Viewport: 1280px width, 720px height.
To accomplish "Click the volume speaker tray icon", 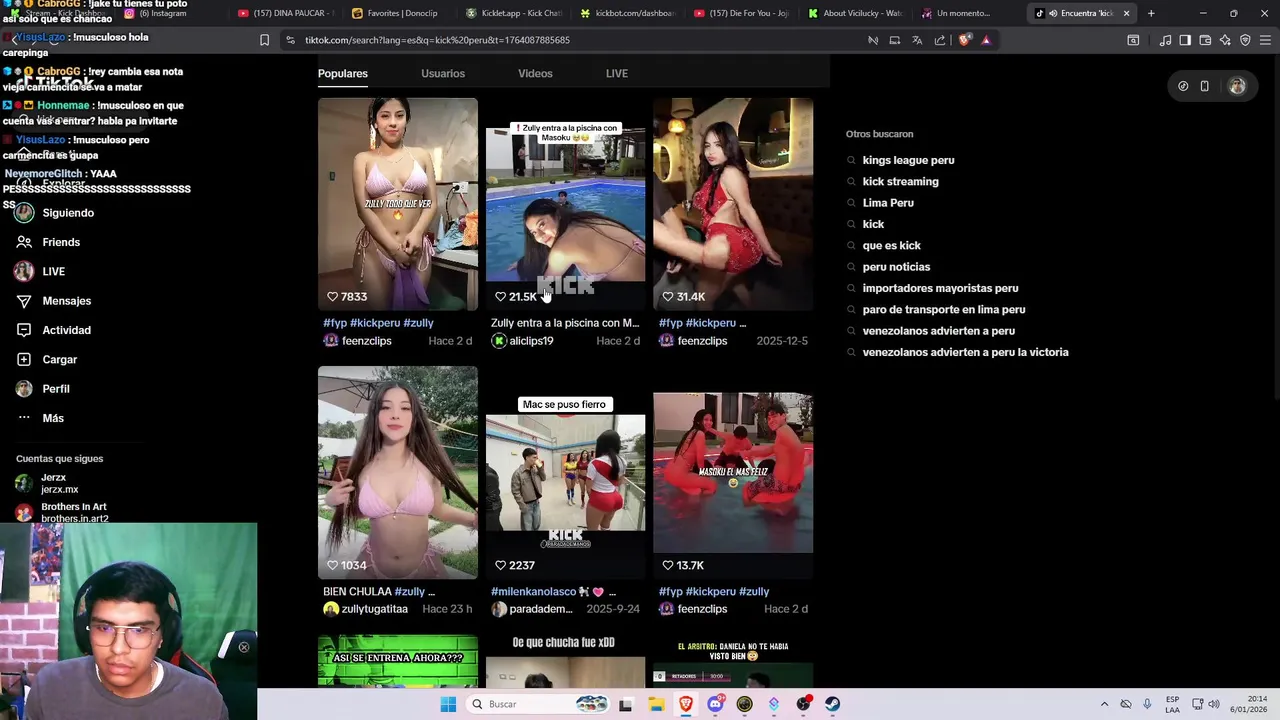I will (x=1214, y=704).
